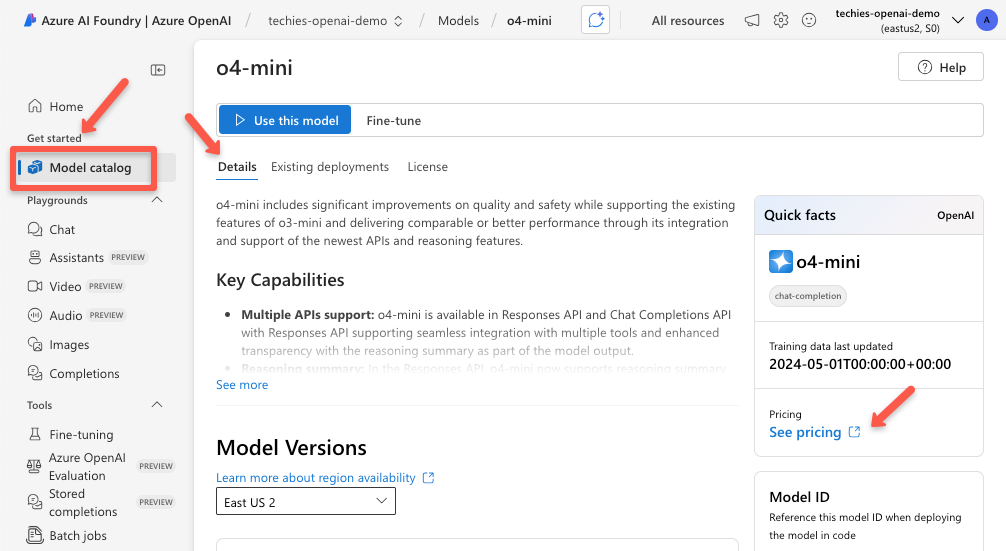The height and width of the screenshot is (551, 1006).
Task: Open the user avatar A
Action: pos(987,21)
